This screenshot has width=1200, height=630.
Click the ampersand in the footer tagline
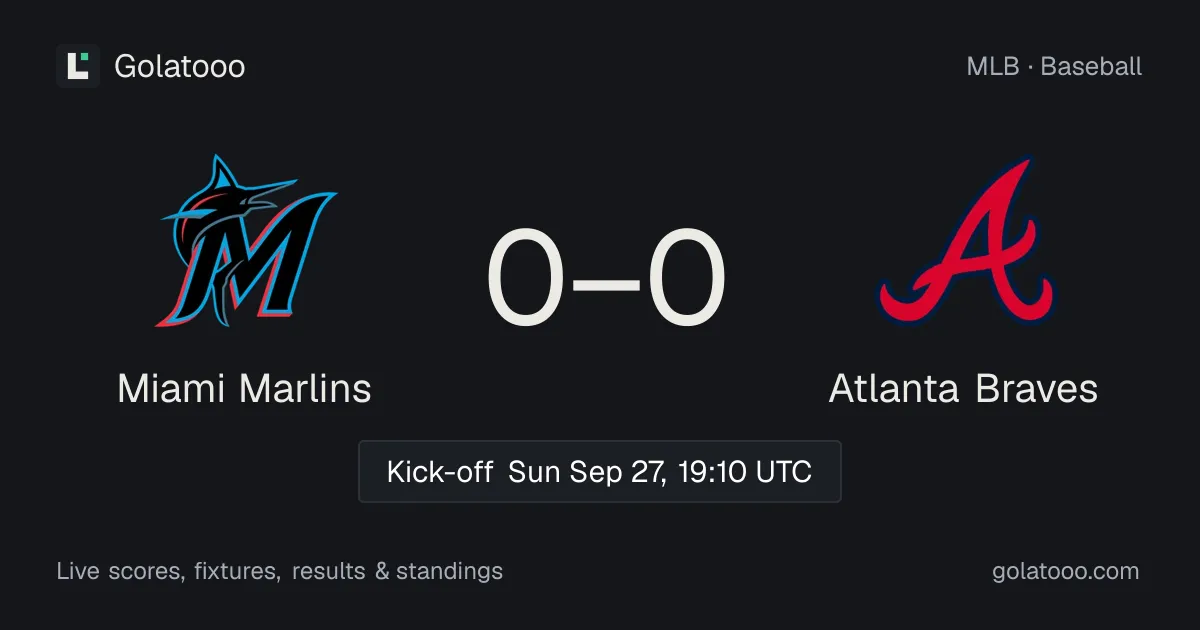point(380,571)
